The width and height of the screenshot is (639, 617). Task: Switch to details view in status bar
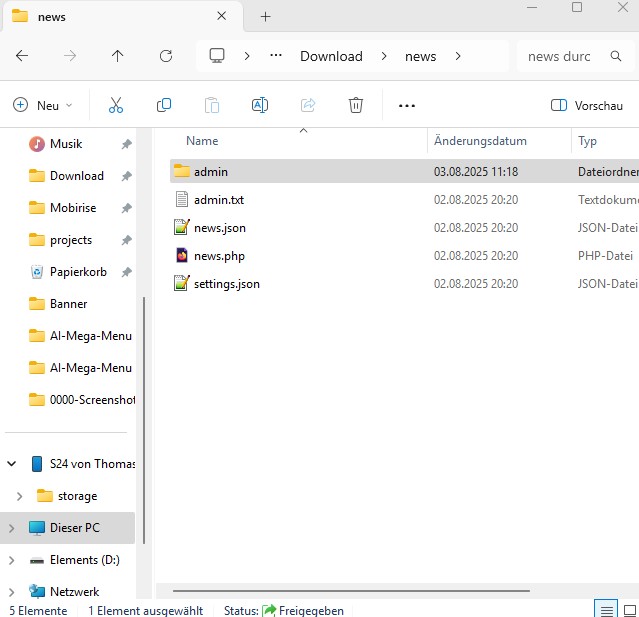(605, 609)
